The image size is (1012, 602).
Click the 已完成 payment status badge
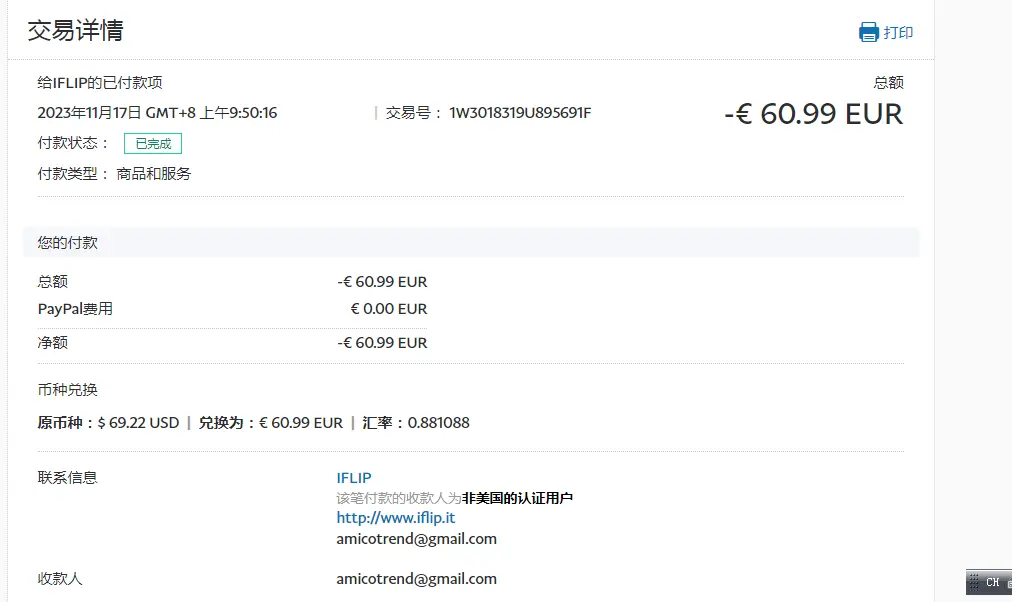153,143
